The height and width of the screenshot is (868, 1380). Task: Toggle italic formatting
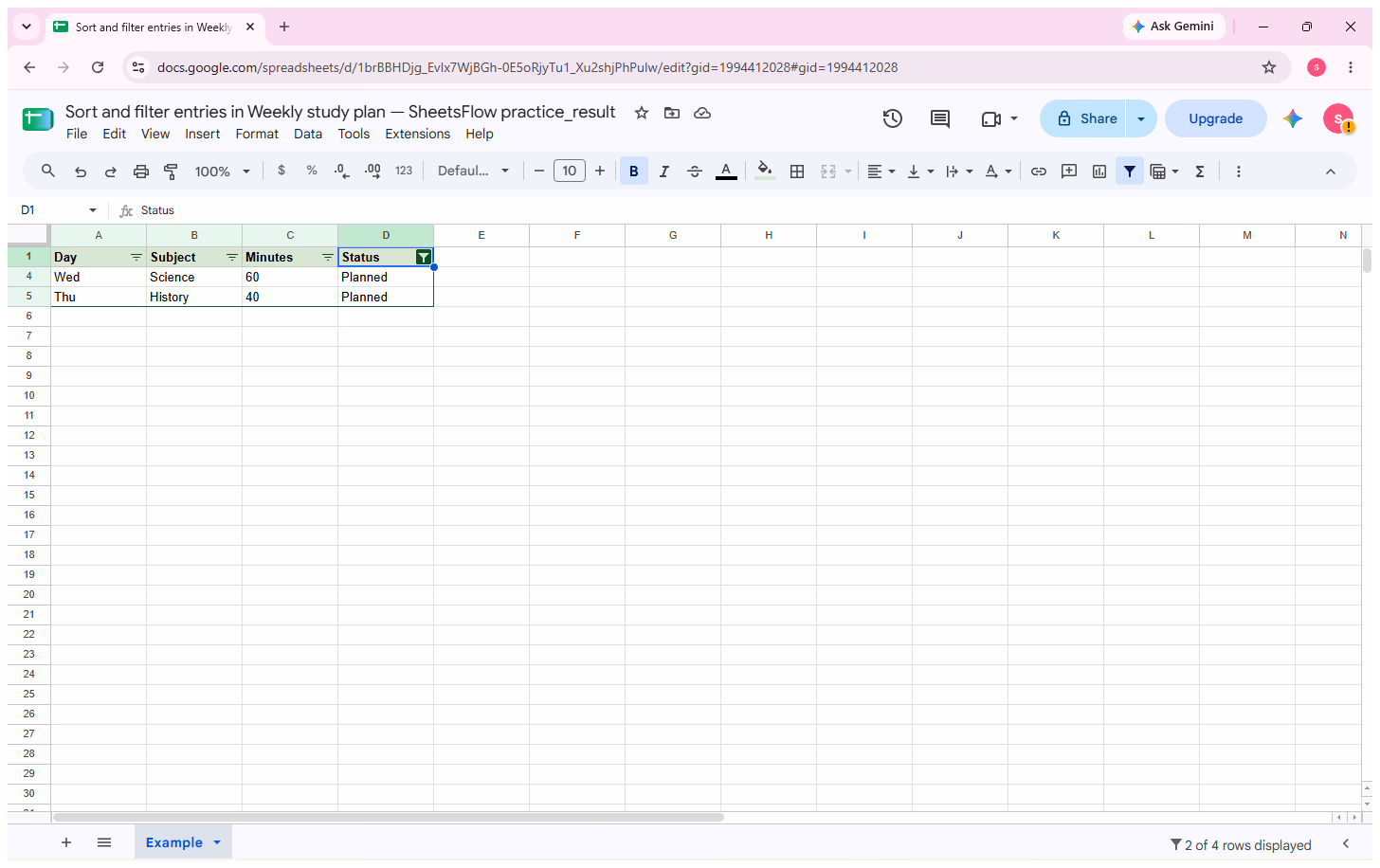pyautogui.click(x=664, y=172)
